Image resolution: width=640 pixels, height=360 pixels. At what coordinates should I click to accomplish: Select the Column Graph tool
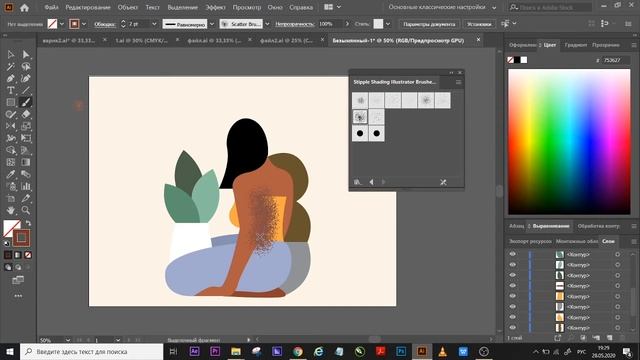[26, 186]
